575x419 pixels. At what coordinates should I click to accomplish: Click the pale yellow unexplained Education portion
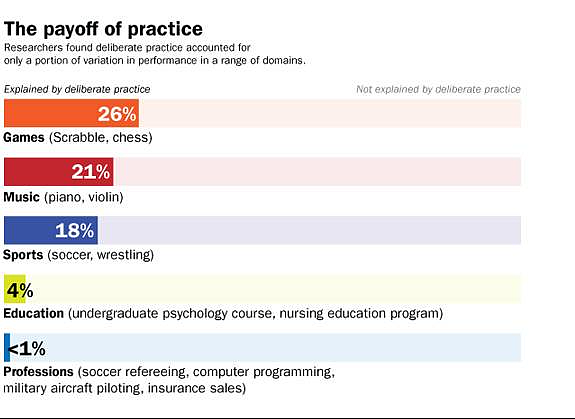(x=273, y=289)
